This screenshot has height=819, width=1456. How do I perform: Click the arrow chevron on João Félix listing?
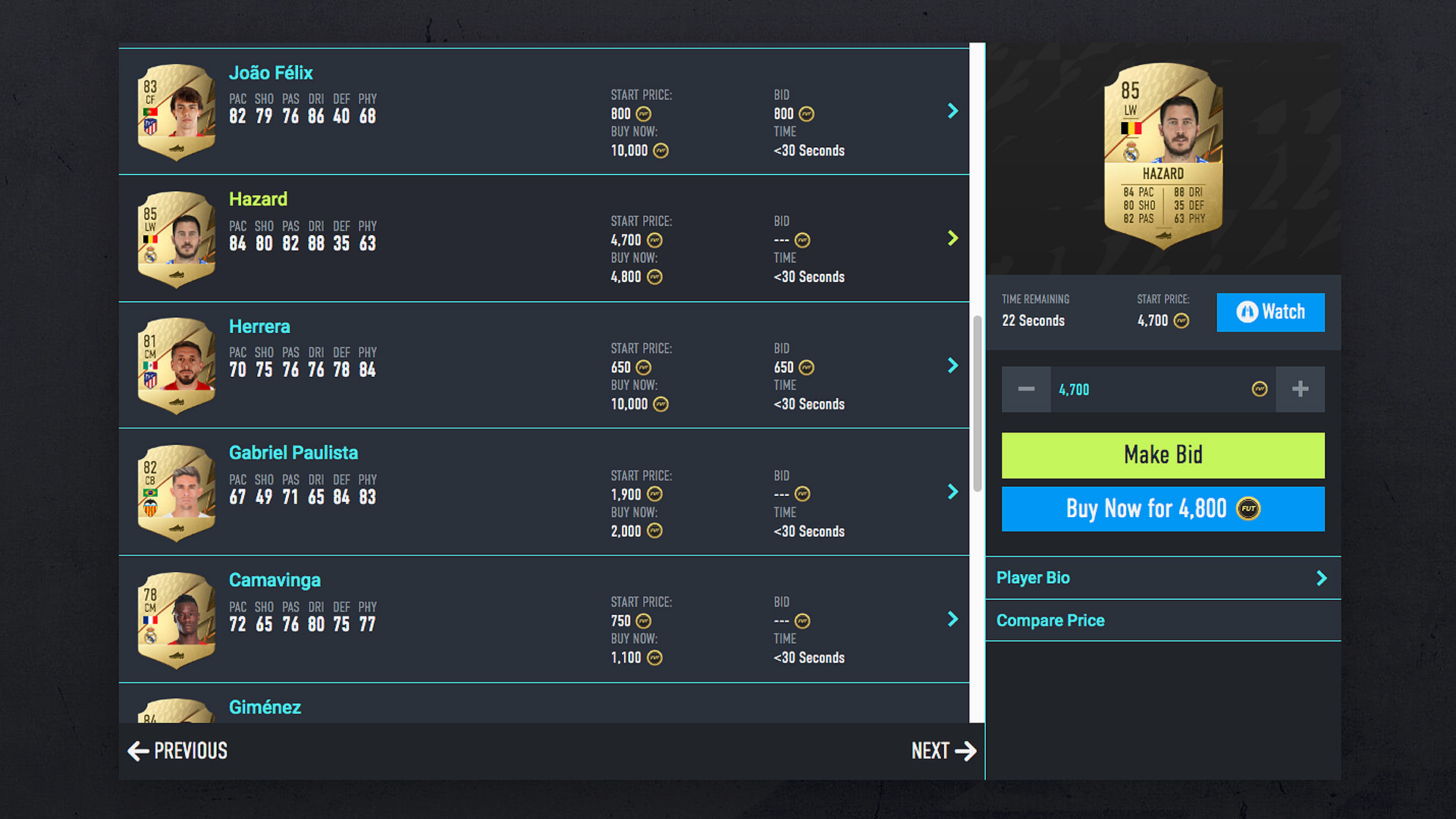pyautogui.click(x=950, y=112)
